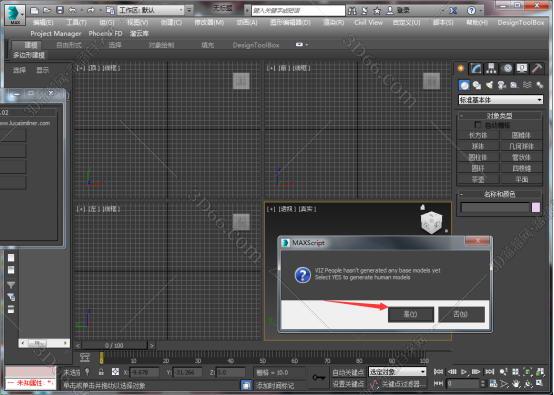Click the star favorites icon

[377, 11]
